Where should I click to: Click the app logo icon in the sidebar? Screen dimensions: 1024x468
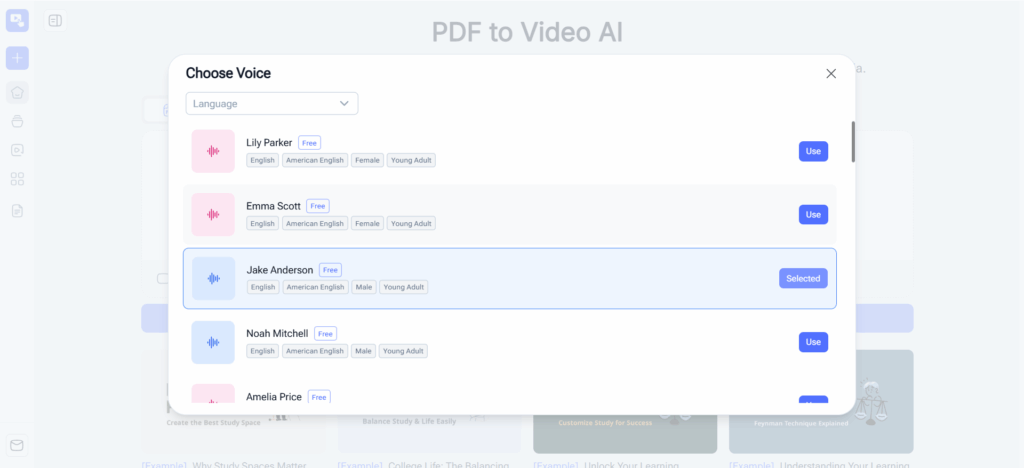17,20
